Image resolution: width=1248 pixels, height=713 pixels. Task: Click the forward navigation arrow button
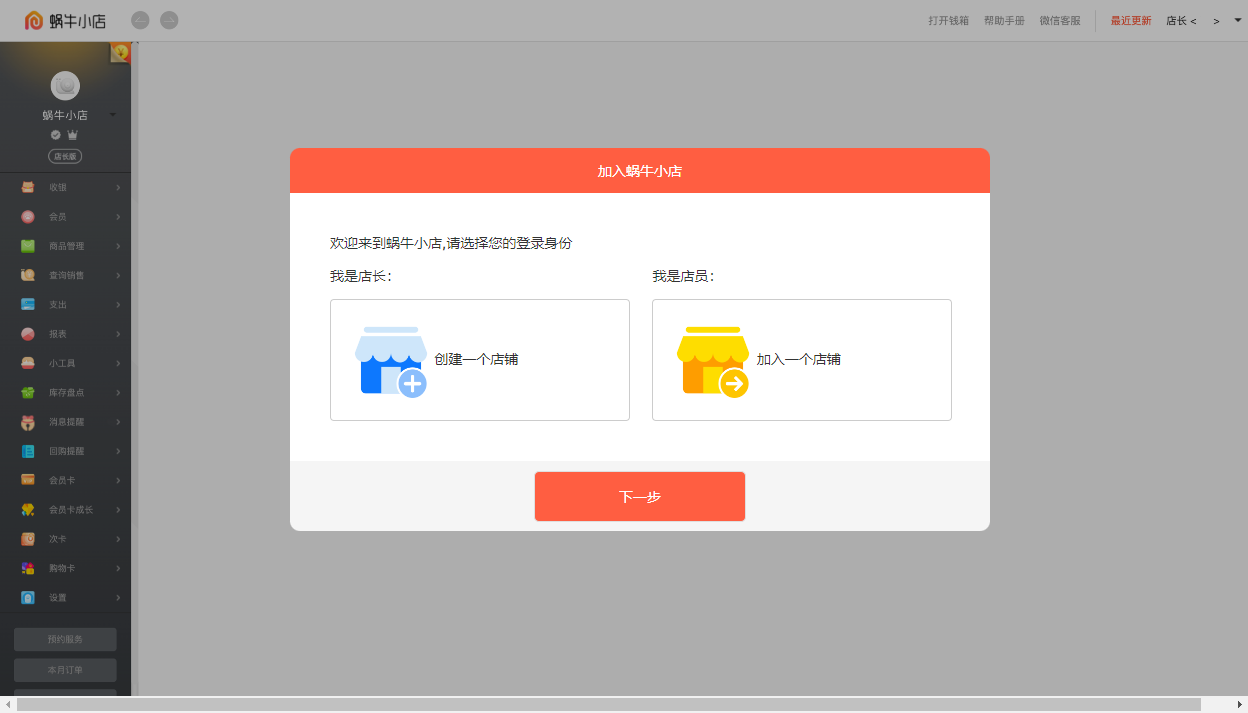(170, 20)
